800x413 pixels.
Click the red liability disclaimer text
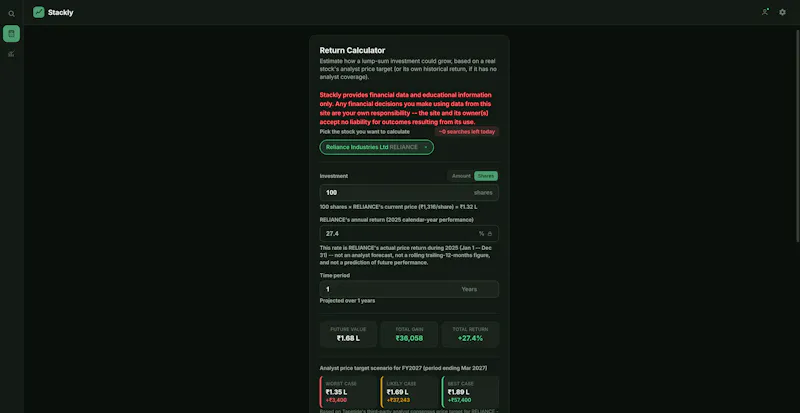(x=406, y=109)
